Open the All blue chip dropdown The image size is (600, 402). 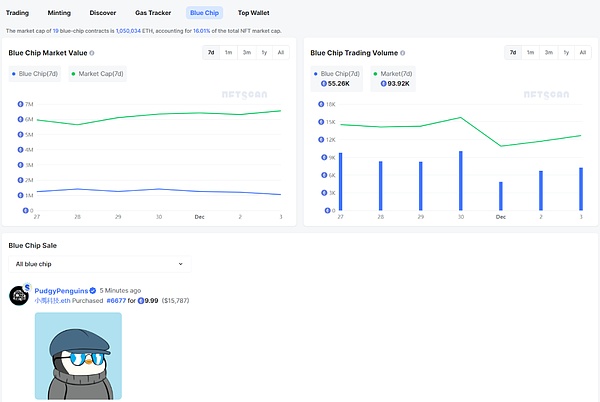(x=99, y=264)
